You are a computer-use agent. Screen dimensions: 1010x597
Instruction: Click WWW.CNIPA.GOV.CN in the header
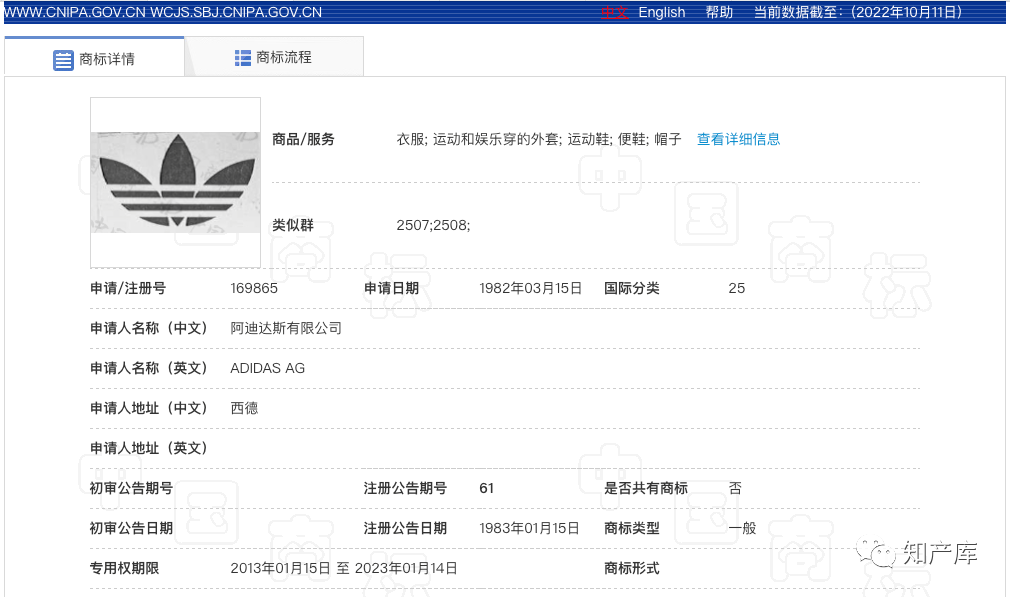(x=74, y=12)
